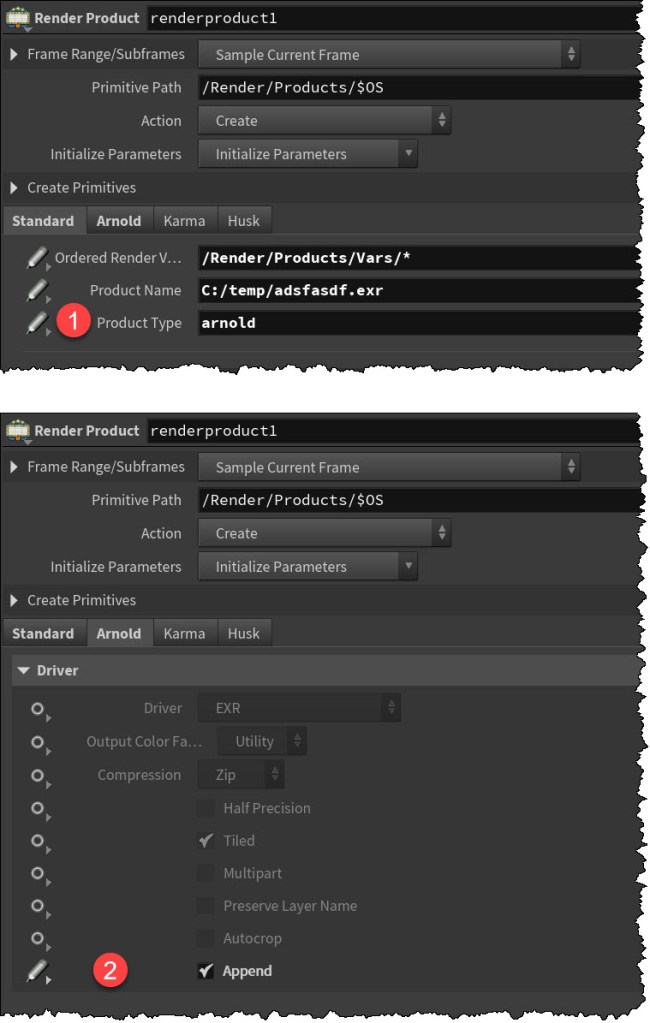This screenshot has height=1023, width=650.
Task: Toggle the Tiled checkbox
Action: (206, 841)
